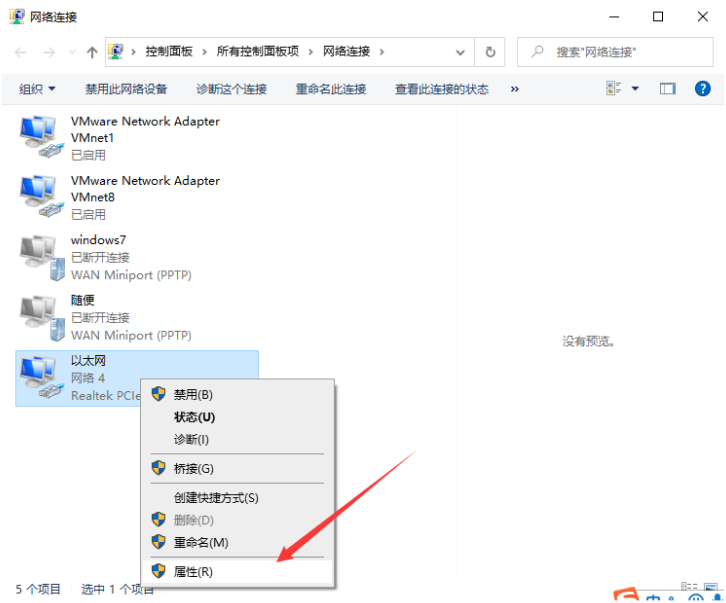
Task: Select the windows7 PPTP connection icon
Action: click(39, 257)
